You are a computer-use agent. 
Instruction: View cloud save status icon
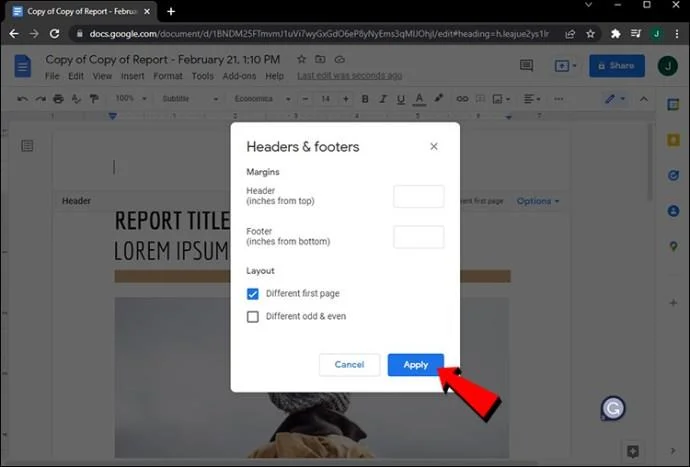click(340, 59)
